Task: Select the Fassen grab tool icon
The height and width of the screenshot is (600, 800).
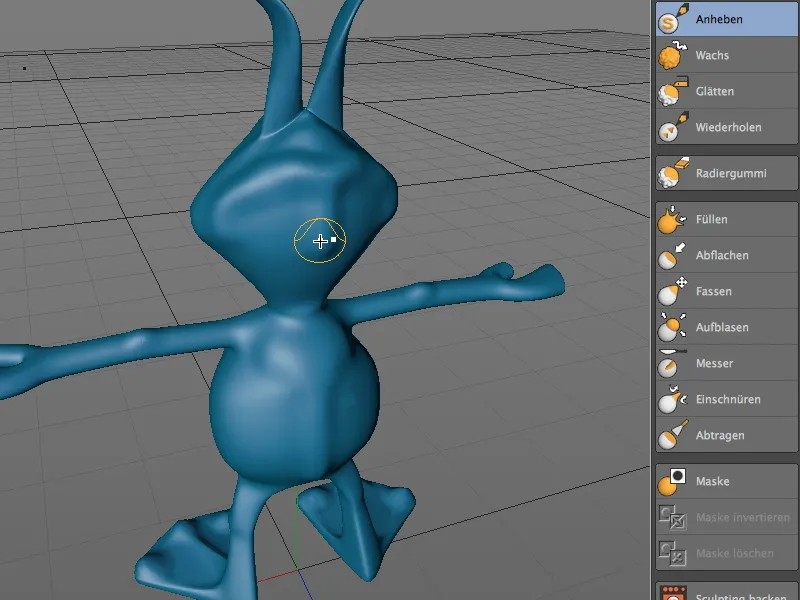Action: click(672, 291)
